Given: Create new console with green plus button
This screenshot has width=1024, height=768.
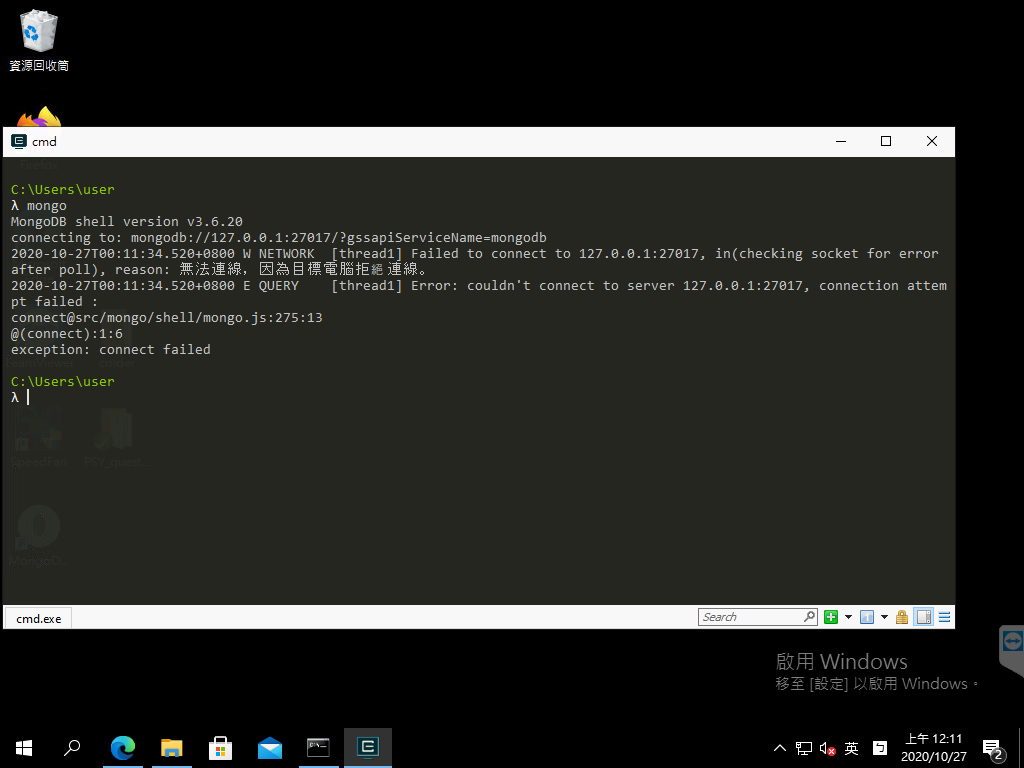Looking at the screenshot, I should point(831,617).
